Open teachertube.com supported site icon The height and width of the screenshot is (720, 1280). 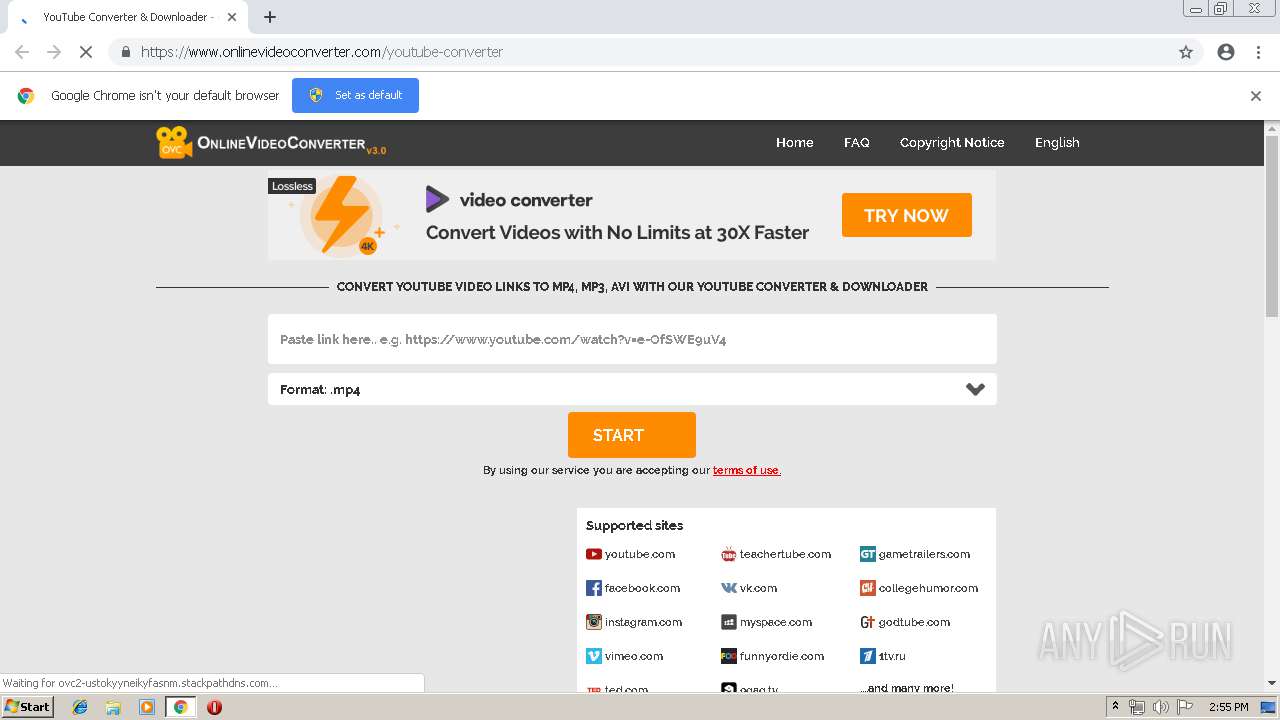[729, 554]
